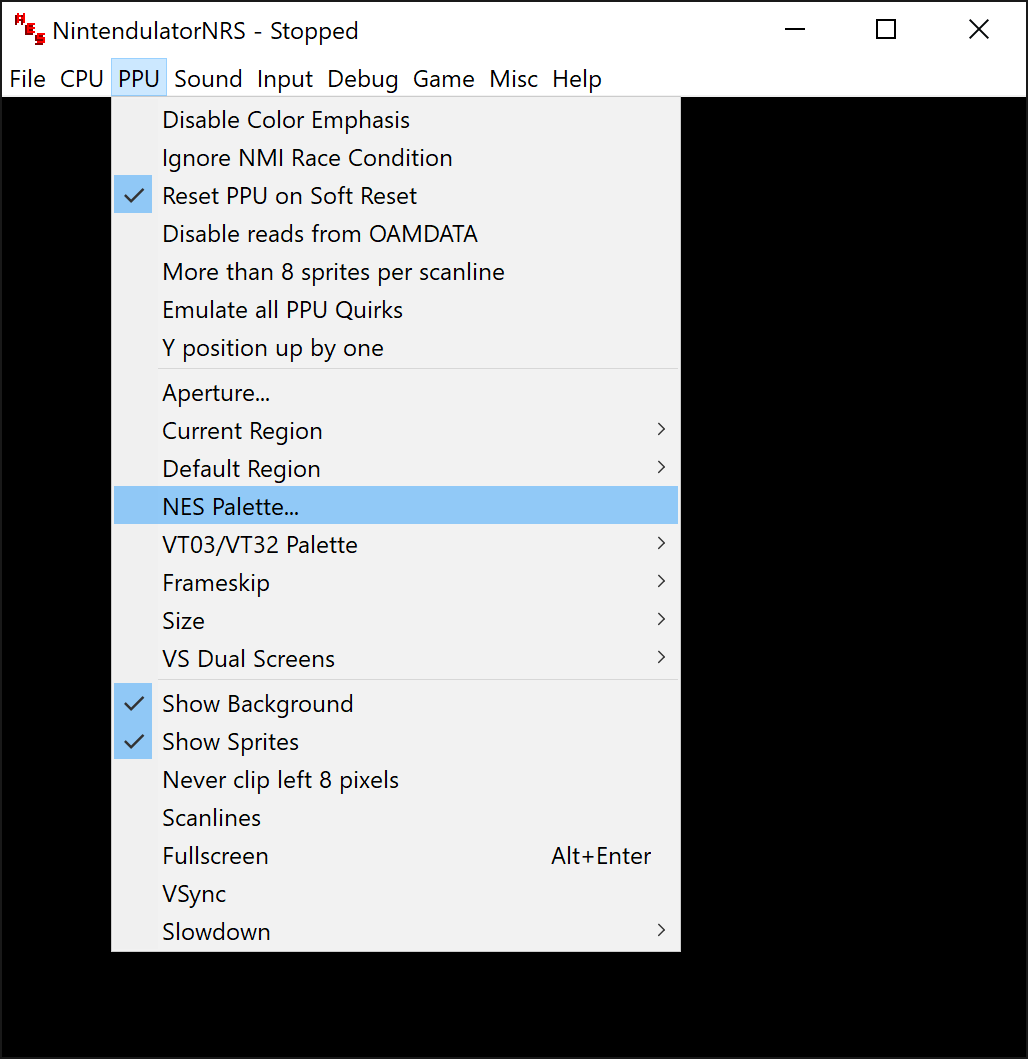Open the Aperture... dialog
1028x1059 pixels.
click(396, 393)
